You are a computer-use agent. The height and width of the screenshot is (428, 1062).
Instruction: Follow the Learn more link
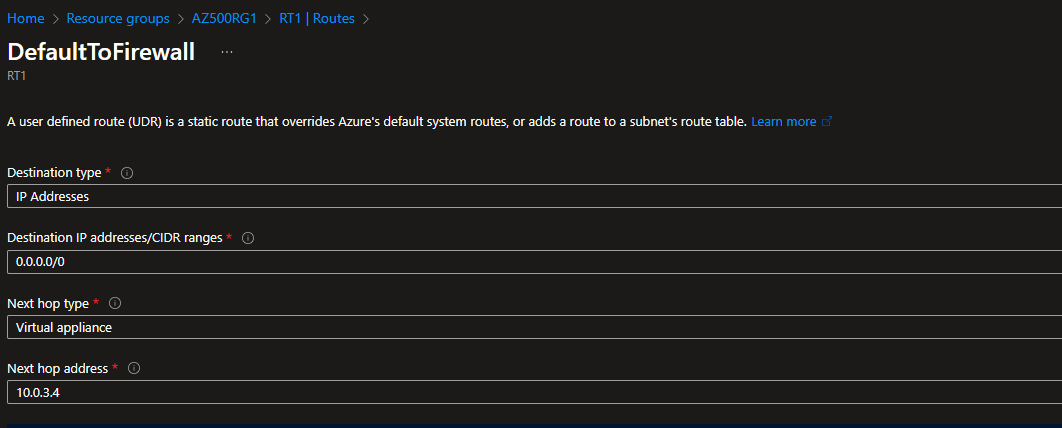pos(783,121)
